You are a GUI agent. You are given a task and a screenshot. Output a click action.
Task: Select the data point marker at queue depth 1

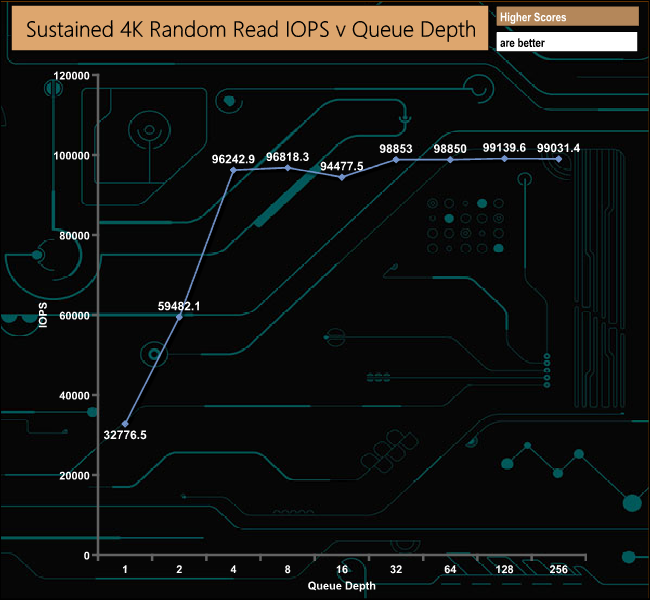click(125, 424)
